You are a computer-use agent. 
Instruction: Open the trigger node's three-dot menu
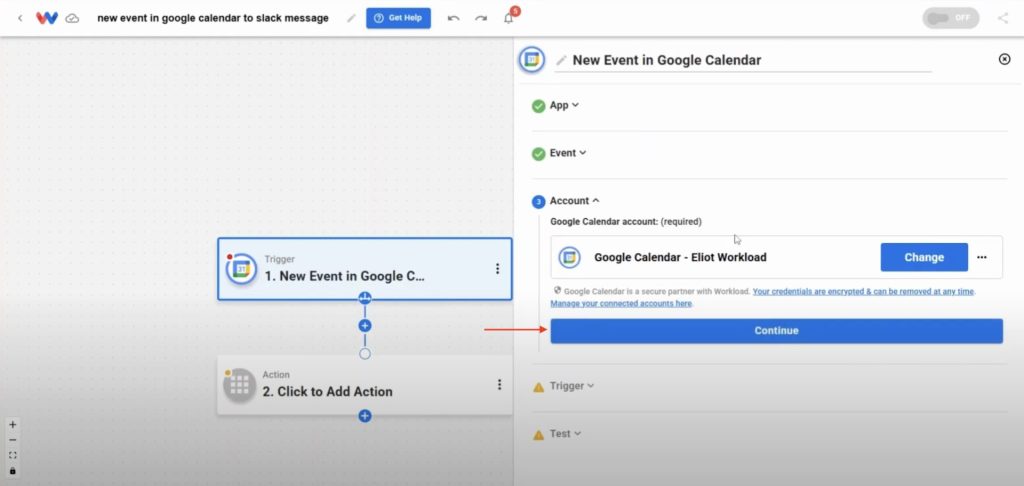click(x=498, y=268)
